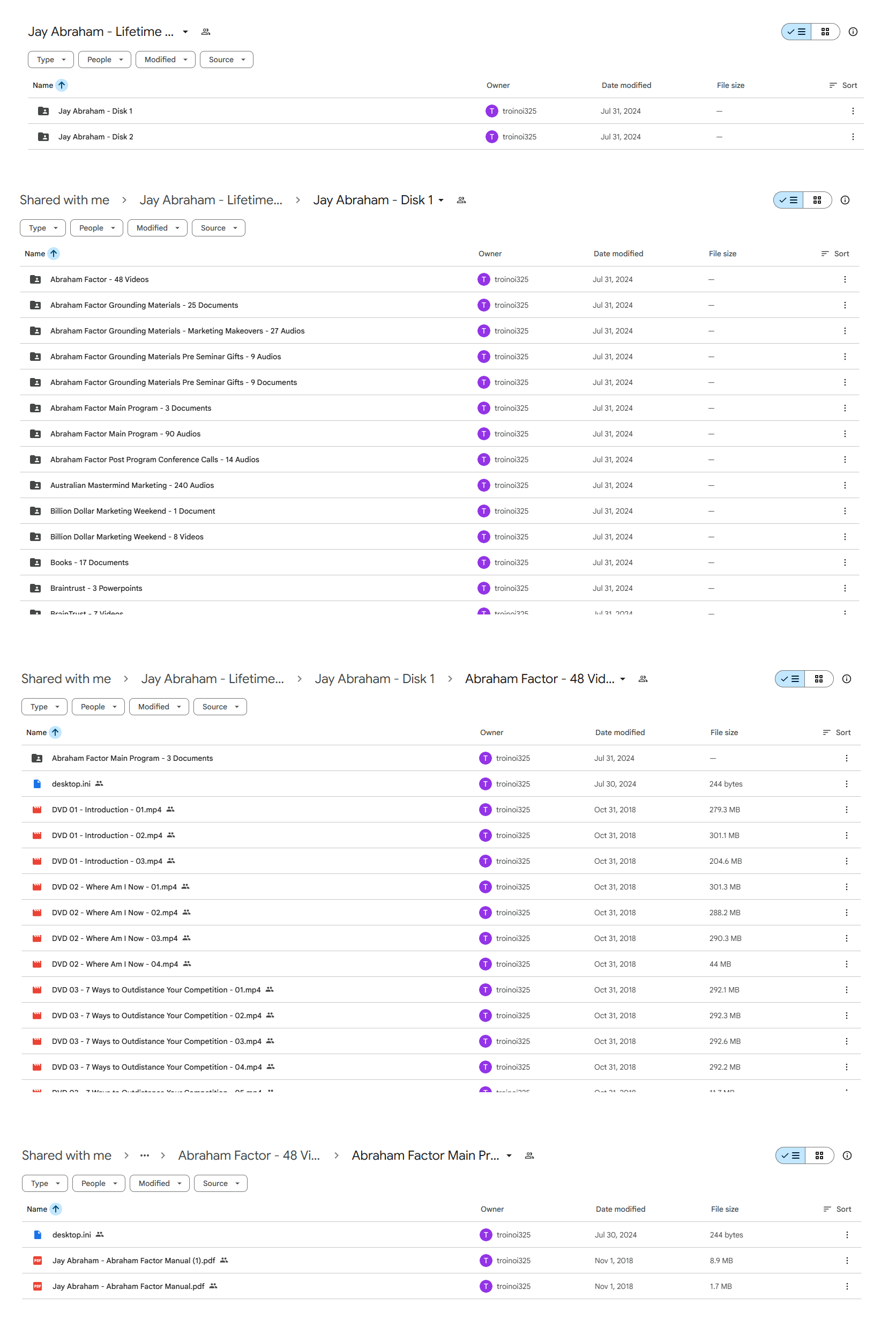Open more actions for Australian Mastermind Marketing - 240 Audios
This screenshot has width=896, height=1334.
tap(845, 485)
